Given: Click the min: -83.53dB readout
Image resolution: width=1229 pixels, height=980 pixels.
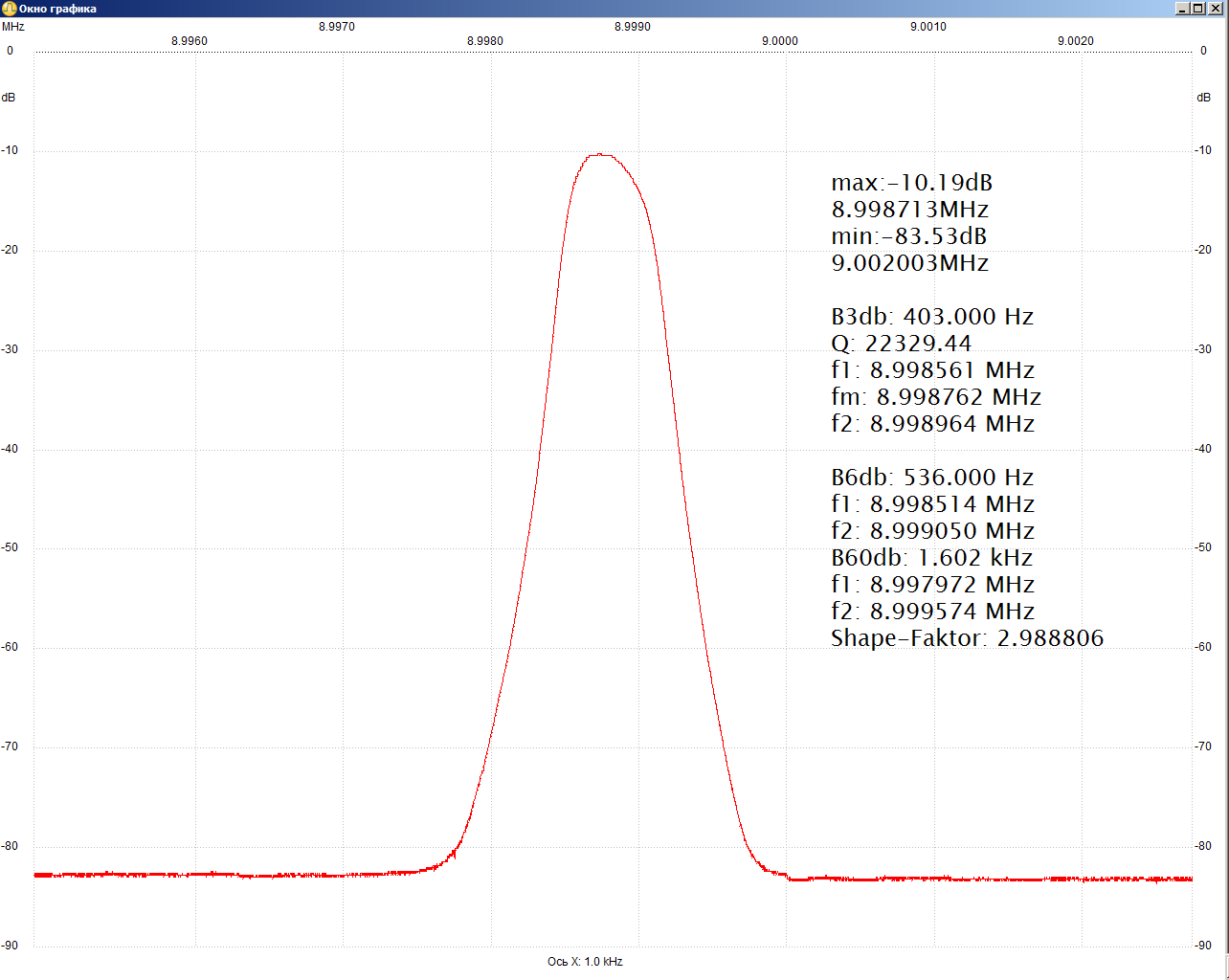Looking at the screenshot, I should (908, 236).
